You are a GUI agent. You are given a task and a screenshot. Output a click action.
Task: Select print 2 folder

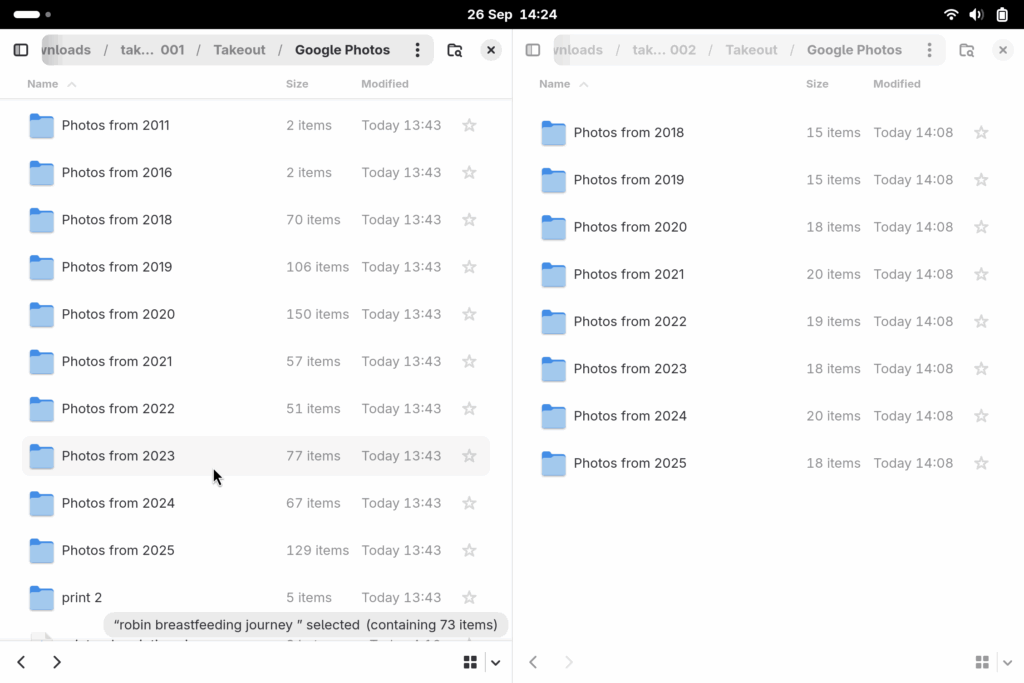(82, 598)
